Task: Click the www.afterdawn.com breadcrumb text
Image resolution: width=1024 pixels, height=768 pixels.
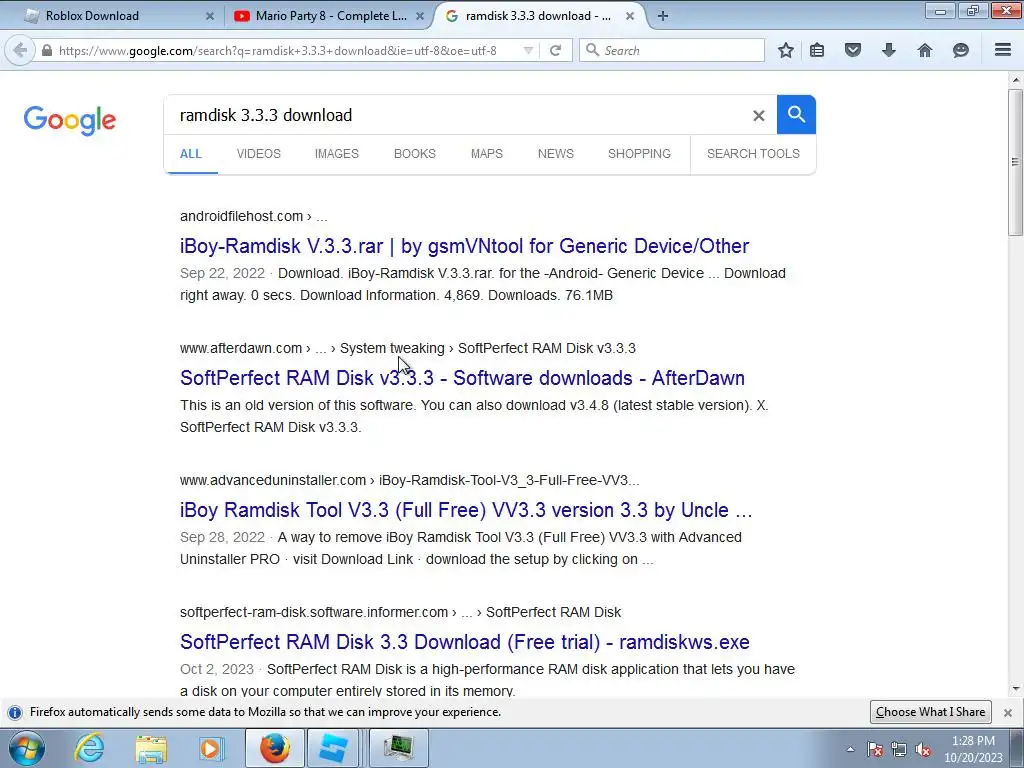Action: click(x=241, y=348)
